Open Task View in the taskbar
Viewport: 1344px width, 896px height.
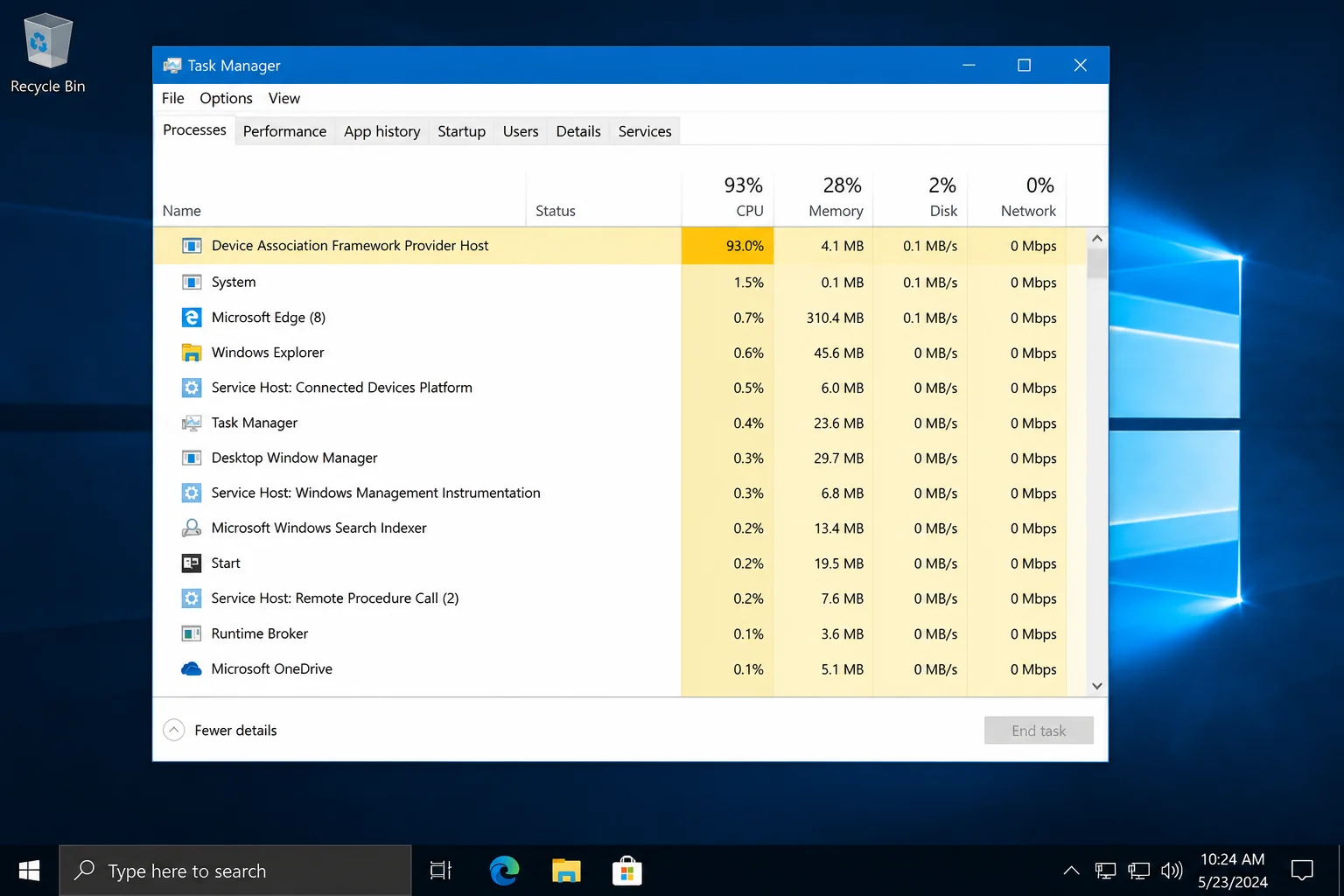pyautogui.click(x=441, y=871)
